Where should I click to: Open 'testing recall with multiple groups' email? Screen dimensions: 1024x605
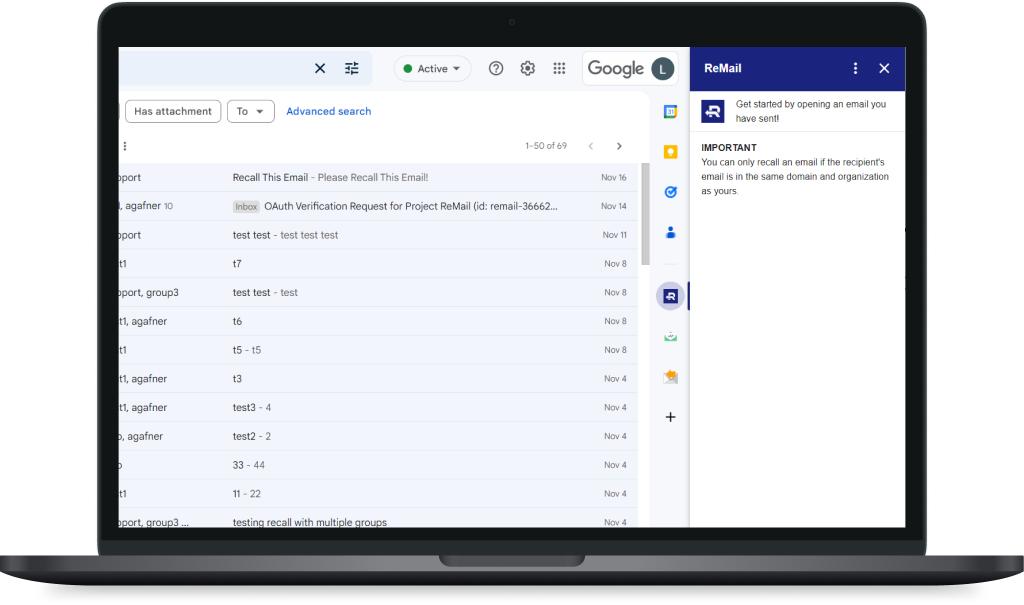tap(379, 518)
